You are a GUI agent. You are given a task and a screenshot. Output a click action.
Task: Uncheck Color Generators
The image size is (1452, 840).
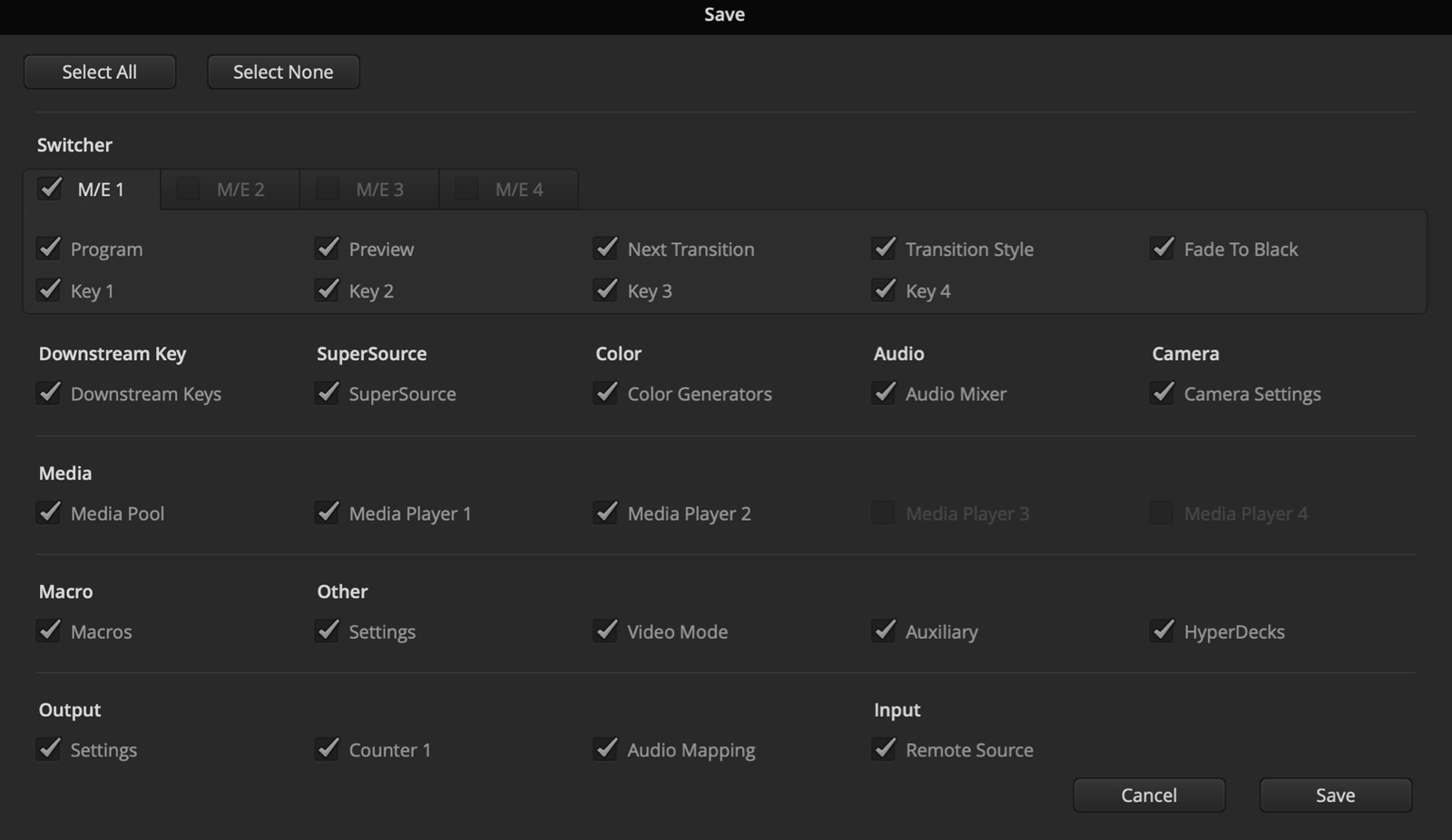point(606,393)
